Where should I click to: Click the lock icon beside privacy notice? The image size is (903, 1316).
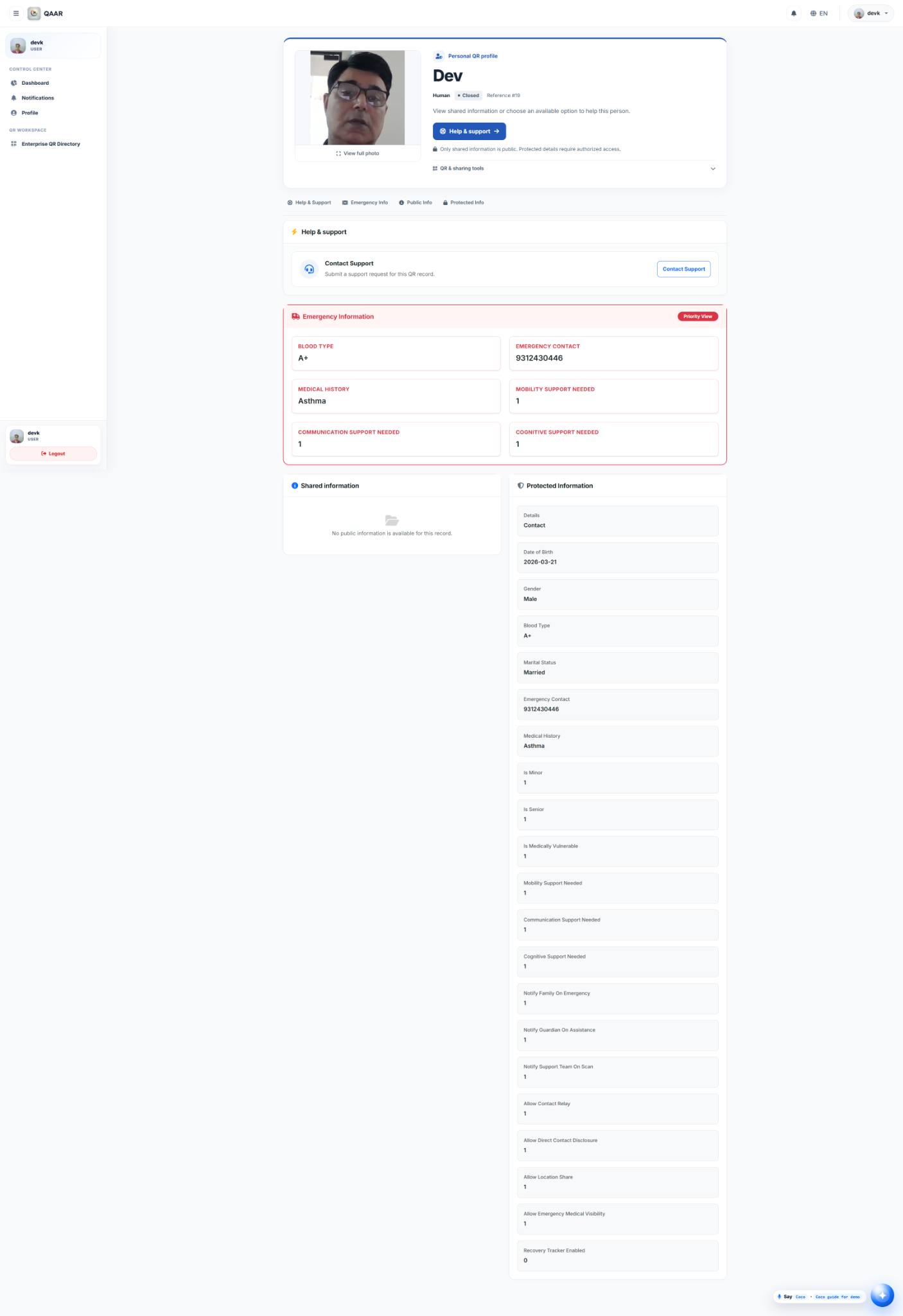pyautogui.click(x=435, y=149)
